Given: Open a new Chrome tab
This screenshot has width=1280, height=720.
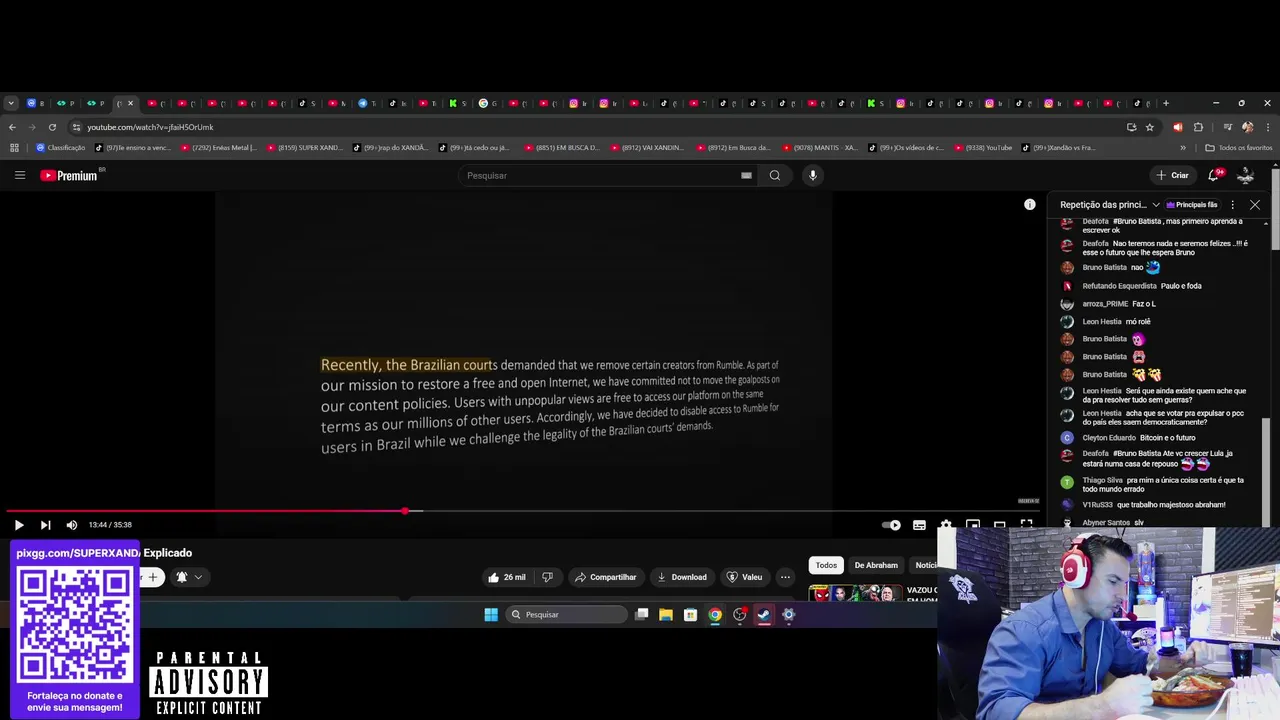Looking at the screenshot, I should pos(1165,103).
